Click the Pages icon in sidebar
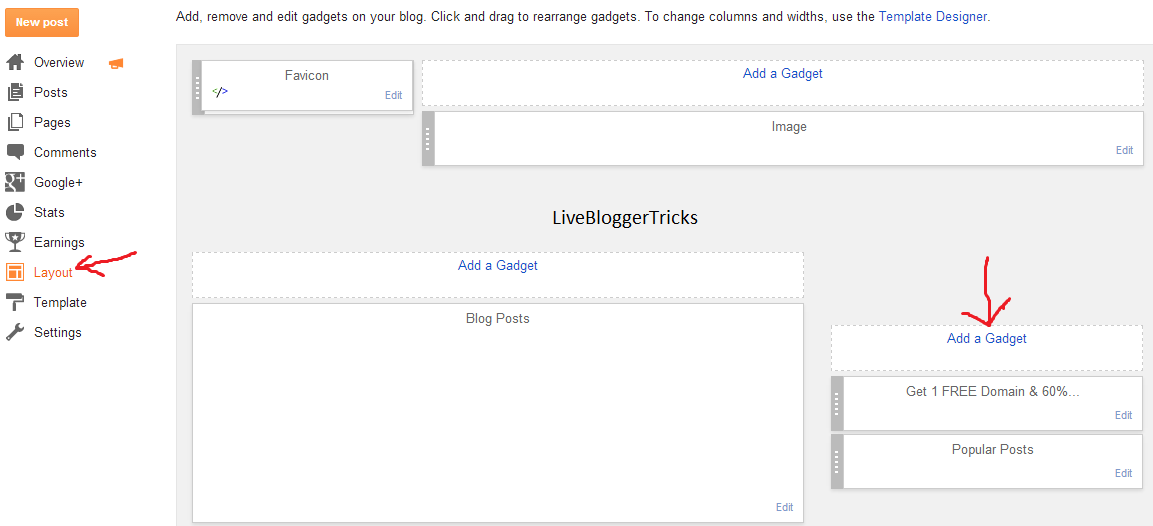The height and width of the screenshot is (526, 1153). point(15,122)
